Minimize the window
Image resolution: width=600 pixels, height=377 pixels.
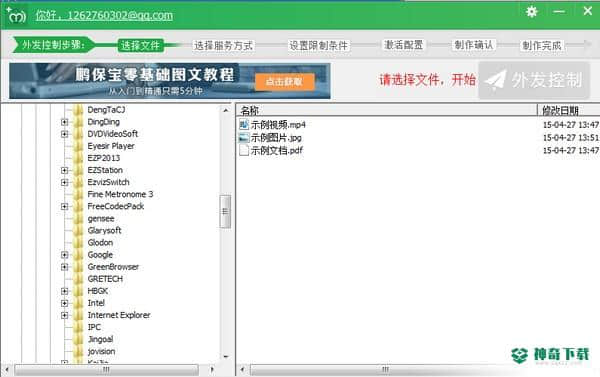(x=559, y=11)
